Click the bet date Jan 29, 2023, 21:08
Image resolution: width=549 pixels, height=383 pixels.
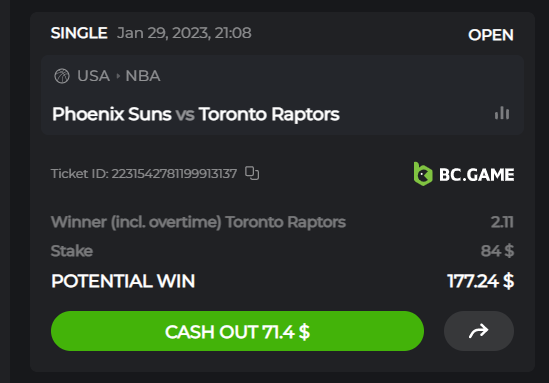coord(184,33)
